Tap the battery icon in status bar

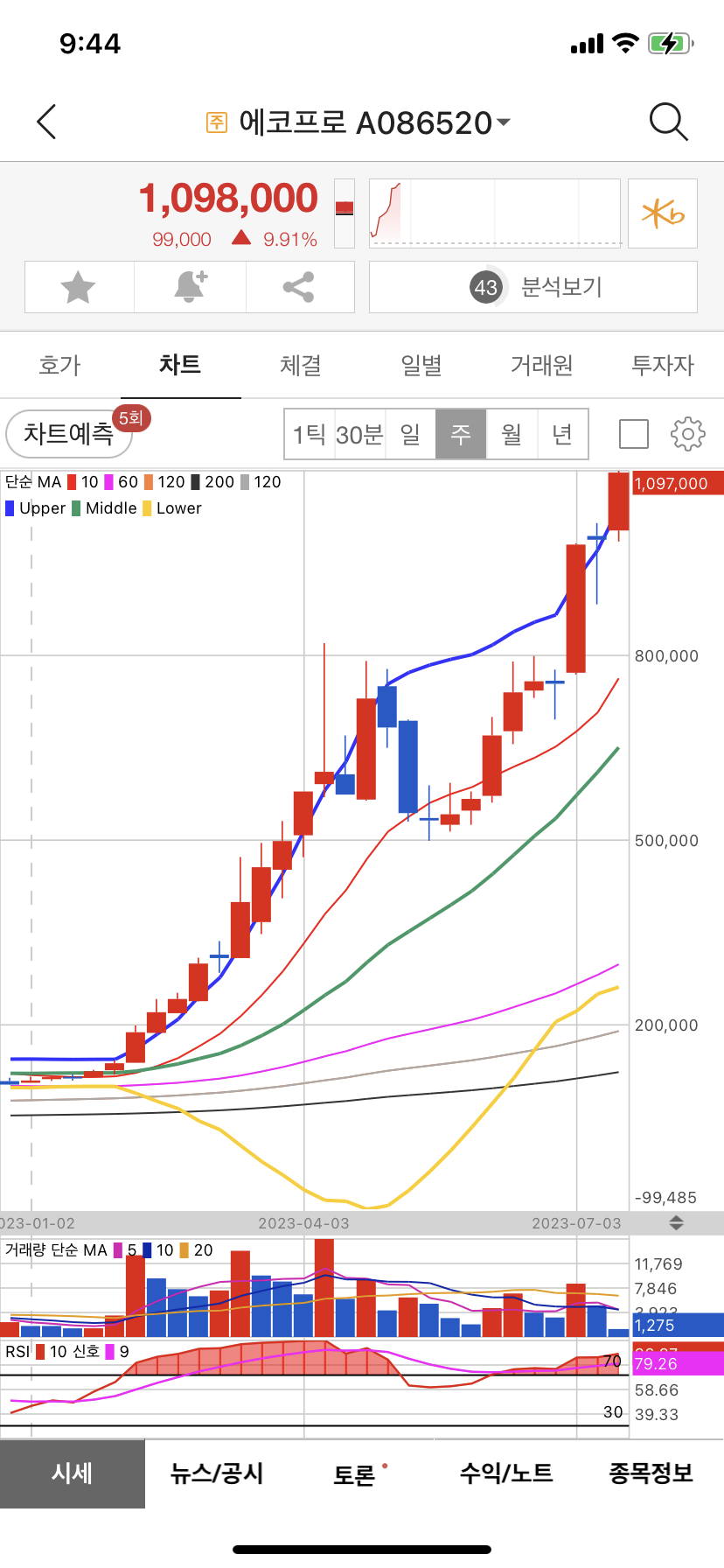pos(671,43)
